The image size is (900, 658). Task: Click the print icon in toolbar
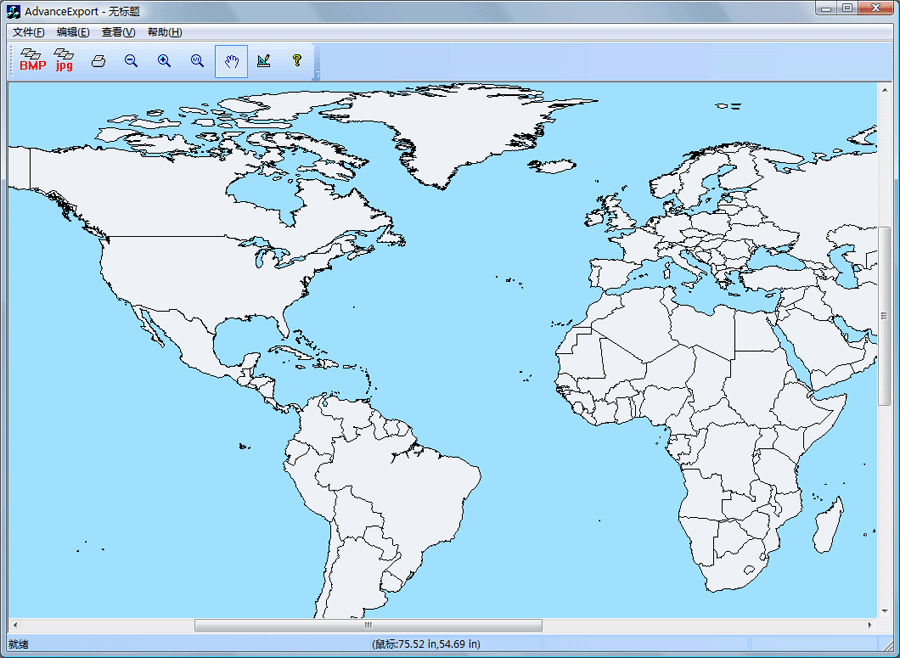(98, 61)
